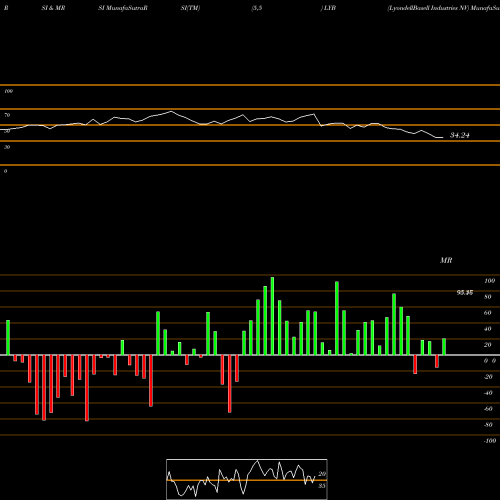Viewport: 500px width, 500px height.
Task: Click the 80 label on MR axis
Action: tap(488, 297)
